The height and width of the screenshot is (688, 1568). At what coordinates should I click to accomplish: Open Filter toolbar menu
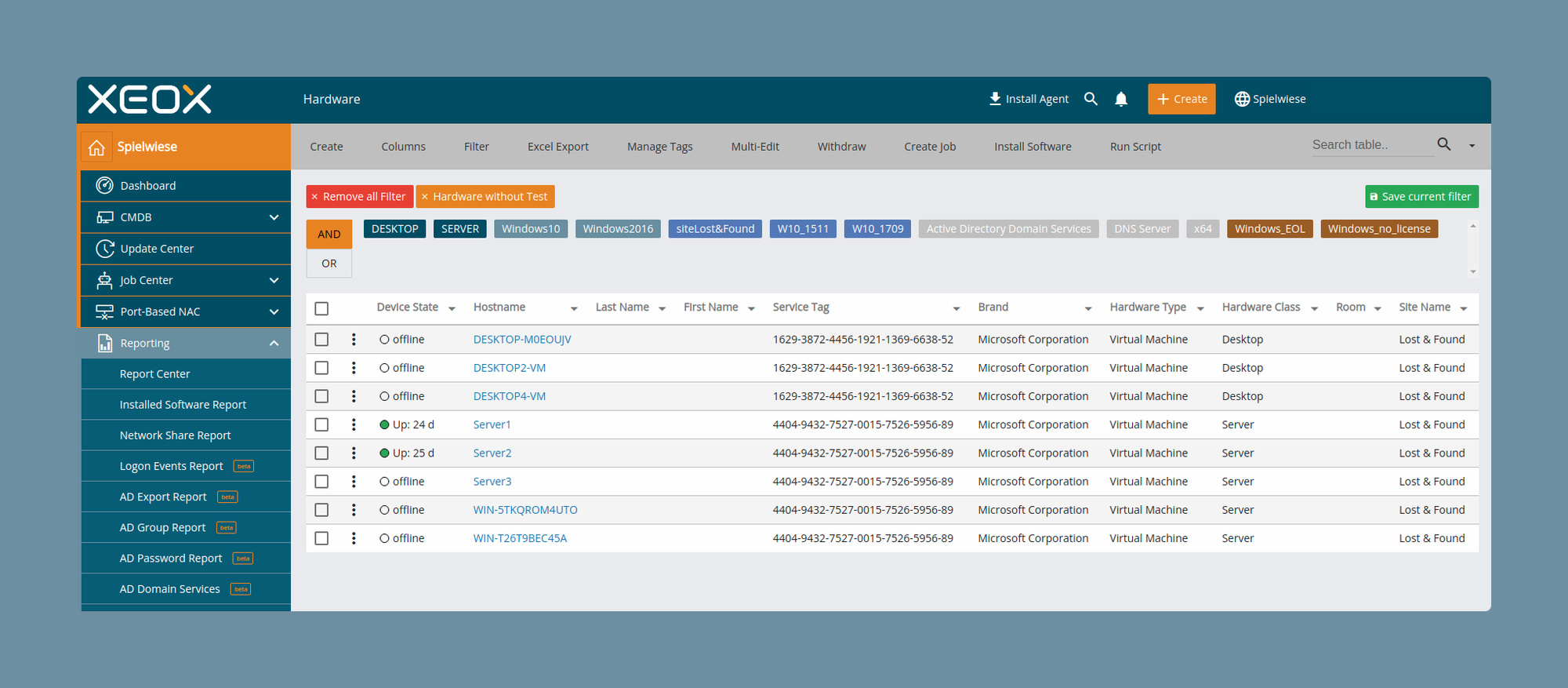pos(476,147)
